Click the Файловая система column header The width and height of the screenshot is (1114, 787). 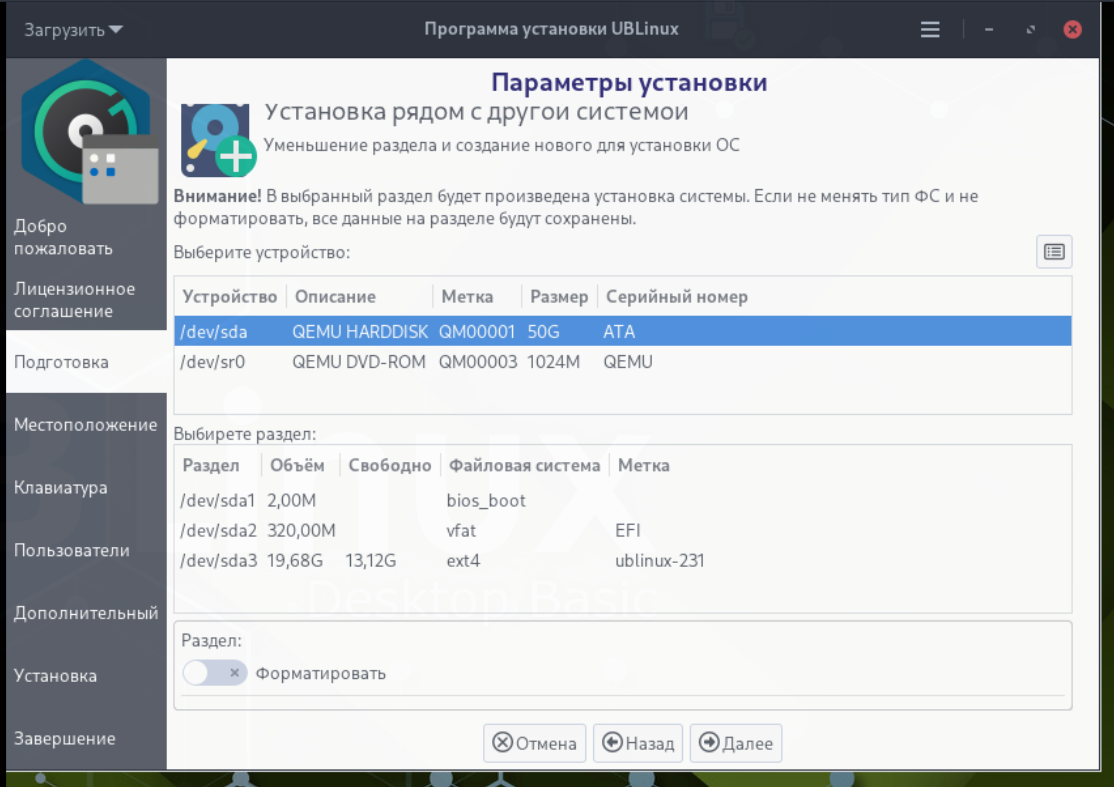click(524, 465)
